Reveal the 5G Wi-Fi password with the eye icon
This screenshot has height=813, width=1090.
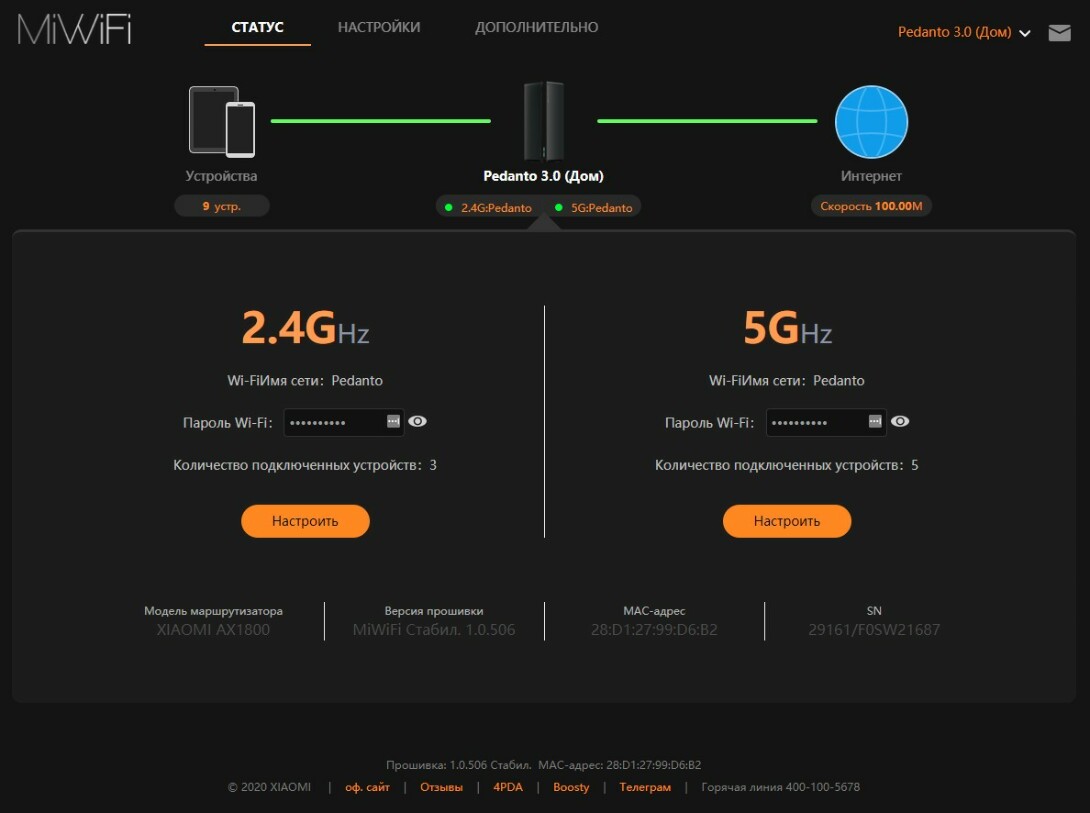click(900, 421)
